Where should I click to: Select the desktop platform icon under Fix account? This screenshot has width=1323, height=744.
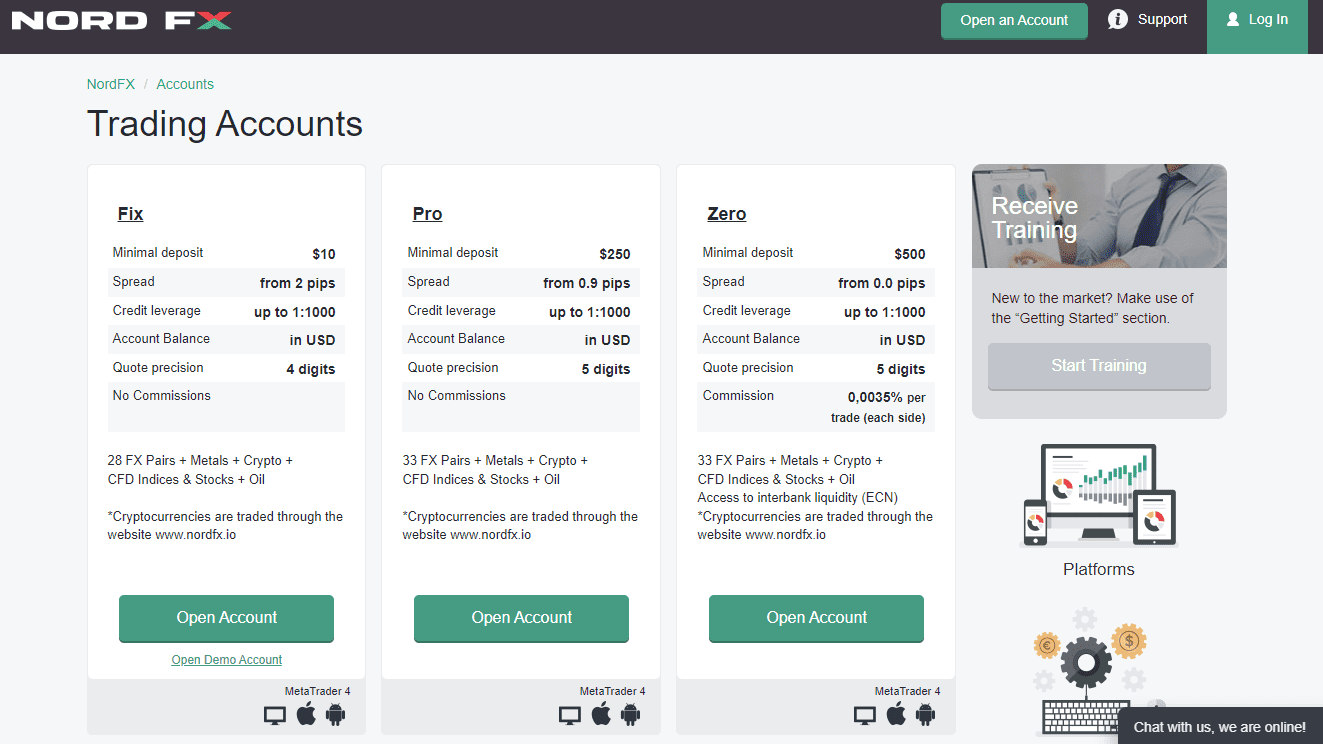point(274,714)
